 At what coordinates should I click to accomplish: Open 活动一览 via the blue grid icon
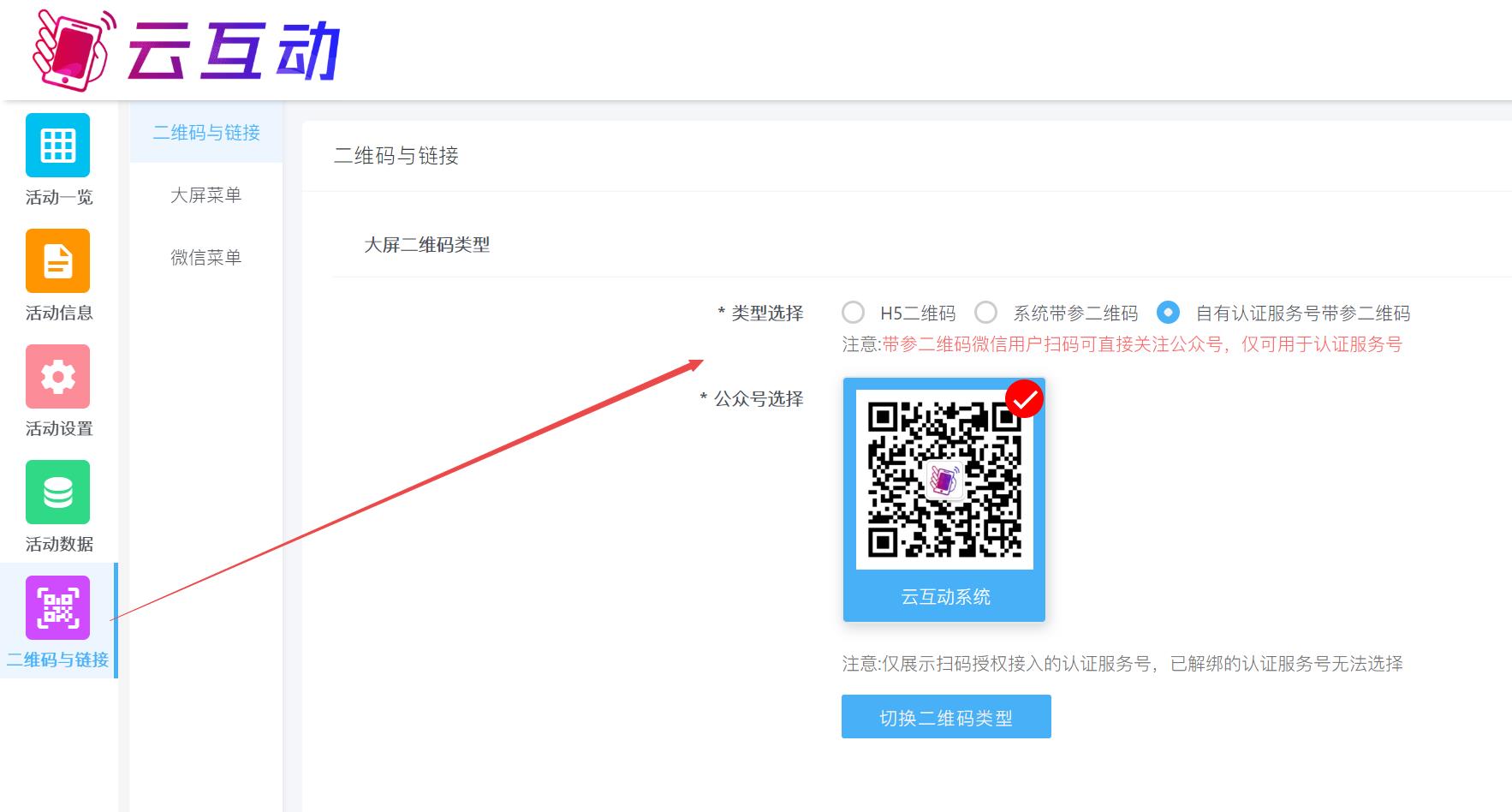[x=57, y=145]
